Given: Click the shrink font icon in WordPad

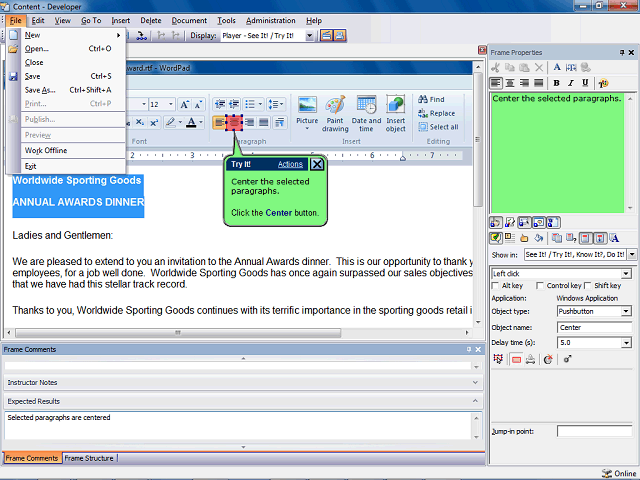Looking at the screenshot, I should 198,104.
